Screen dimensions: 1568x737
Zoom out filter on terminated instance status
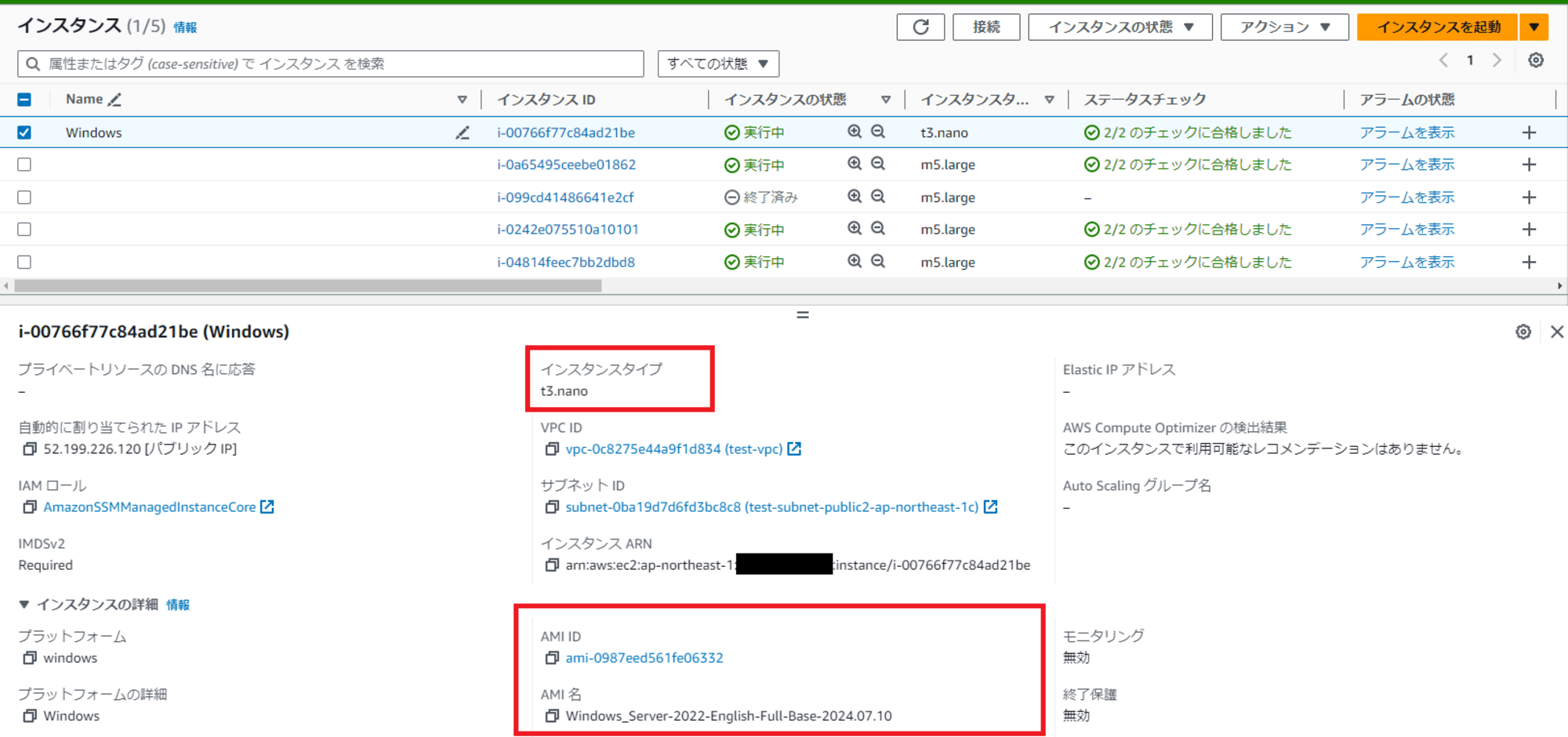pos(878,197)
